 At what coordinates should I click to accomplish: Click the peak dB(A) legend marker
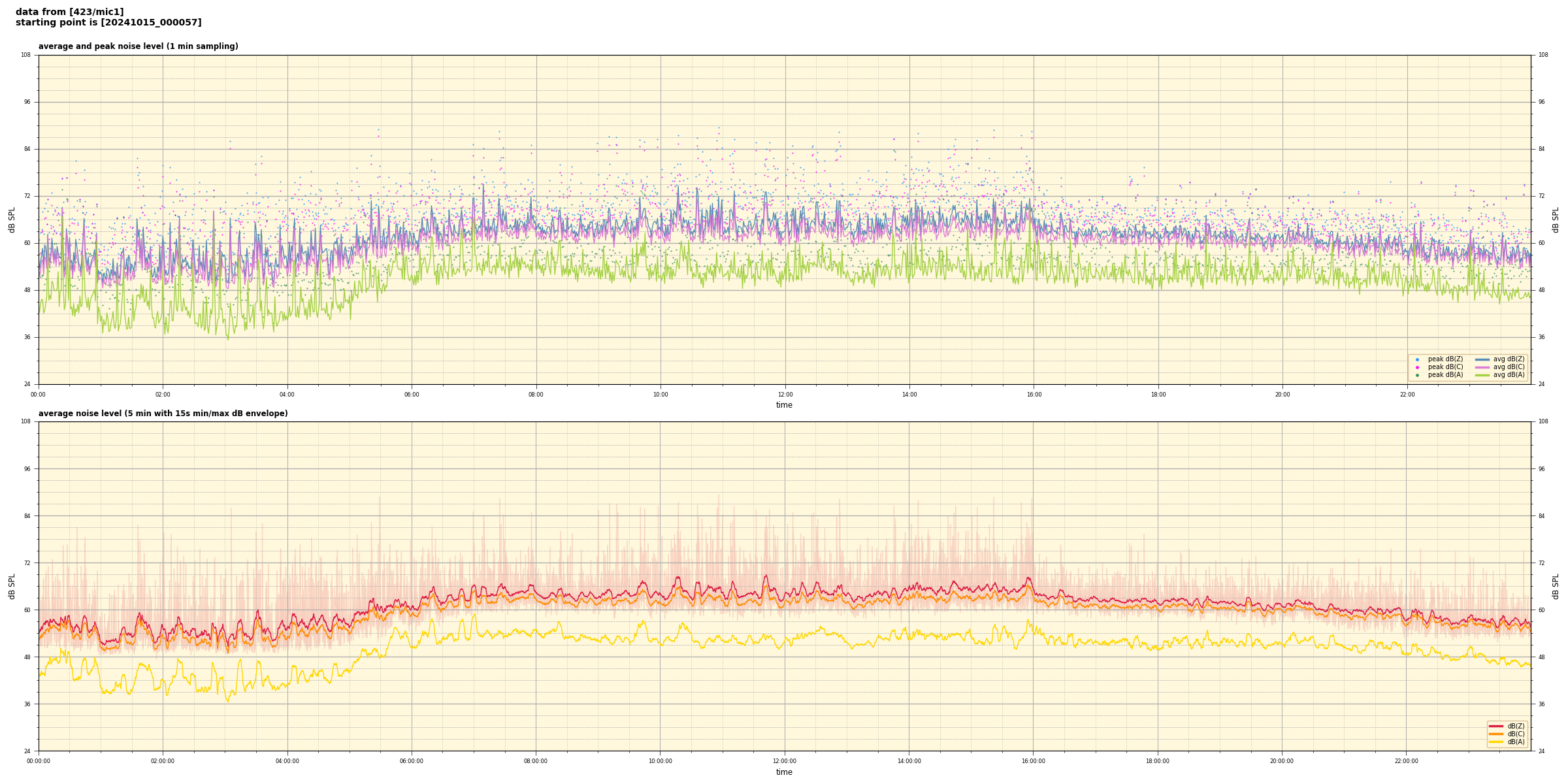(1417, 375)
